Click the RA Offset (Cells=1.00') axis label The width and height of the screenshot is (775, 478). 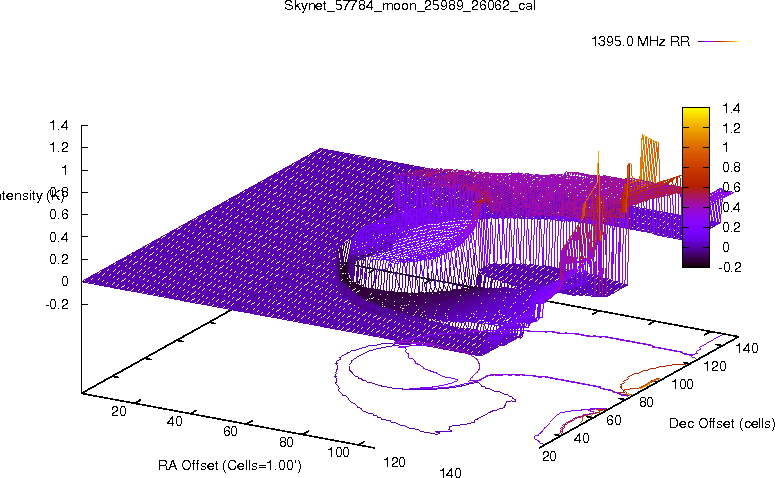(230, 466)
